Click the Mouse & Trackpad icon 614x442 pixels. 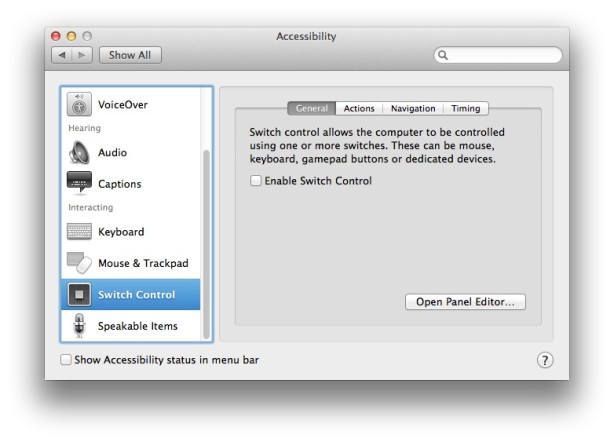tap(79, 263)
